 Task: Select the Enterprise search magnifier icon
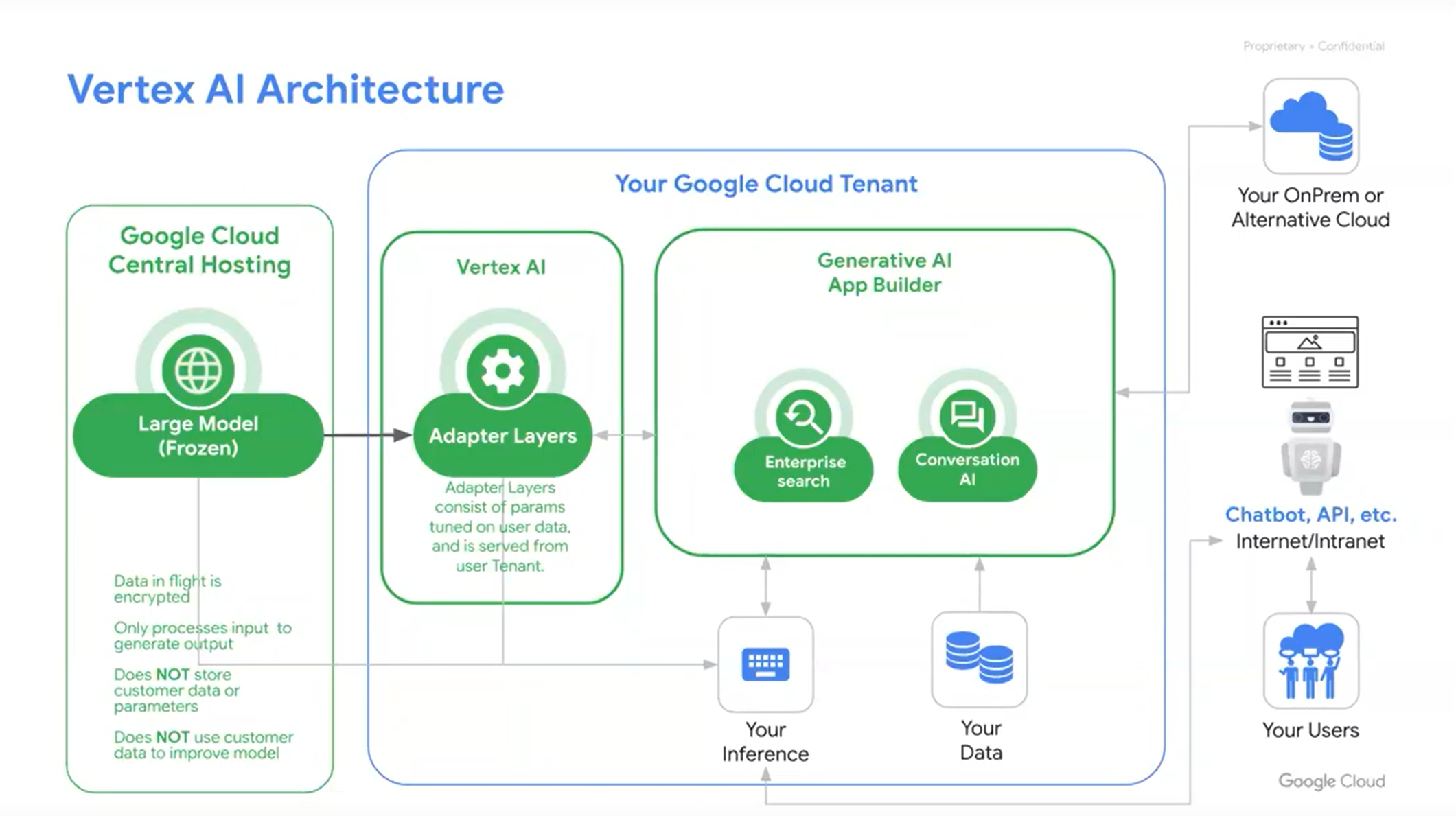(x=803, y=417)
